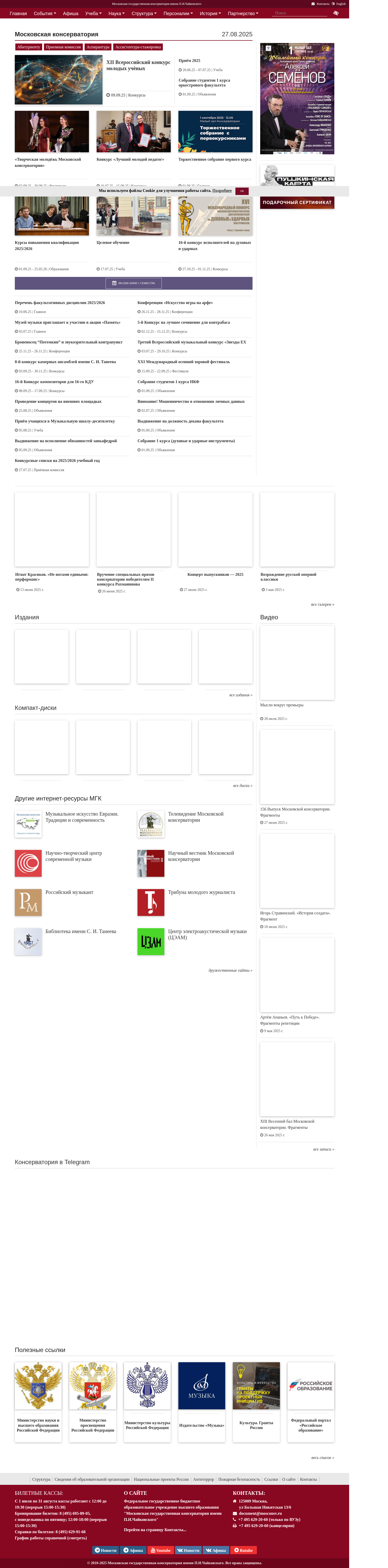Select the Приемная комиссия tab
This screenshot has width=388, height=1568.
63,47
